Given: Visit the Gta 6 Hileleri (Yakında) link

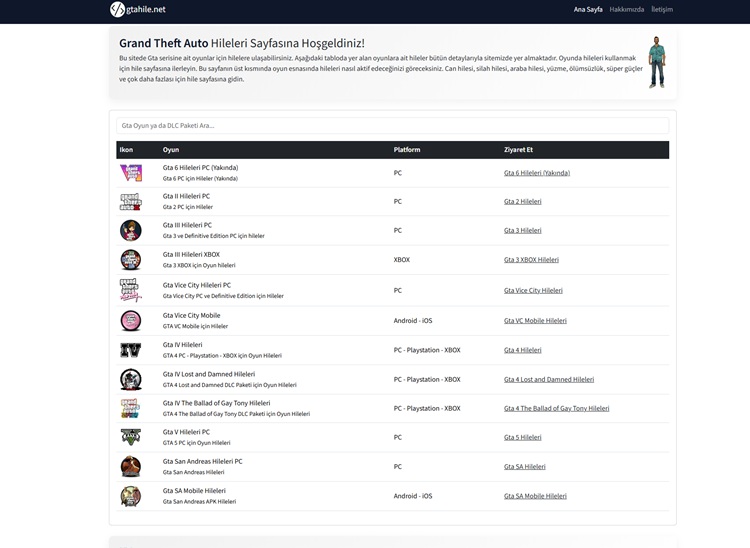Looking at the screenshot, I should (x=536, y=173).
